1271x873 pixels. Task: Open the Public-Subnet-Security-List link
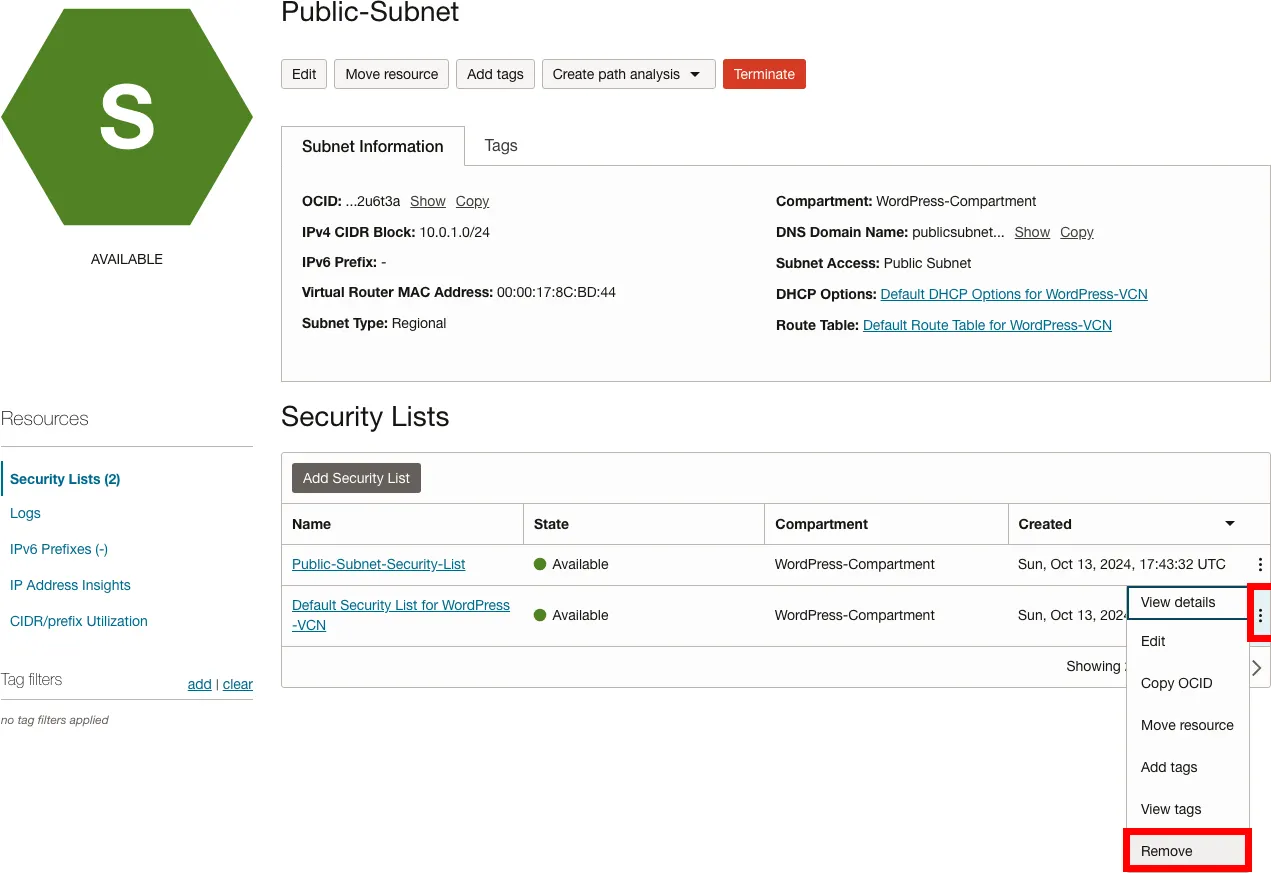click(378, 564)
